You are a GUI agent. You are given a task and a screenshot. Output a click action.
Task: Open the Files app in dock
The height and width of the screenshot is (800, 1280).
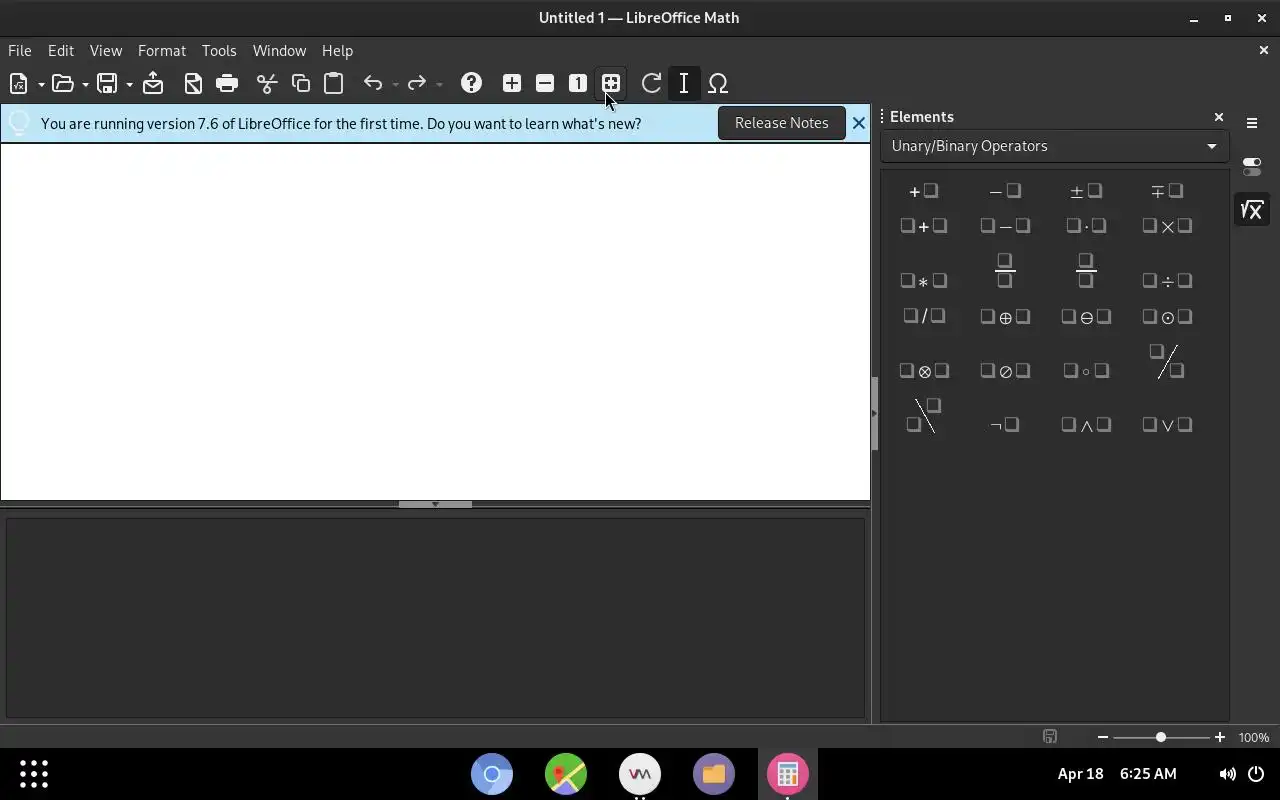pos(714,774)
